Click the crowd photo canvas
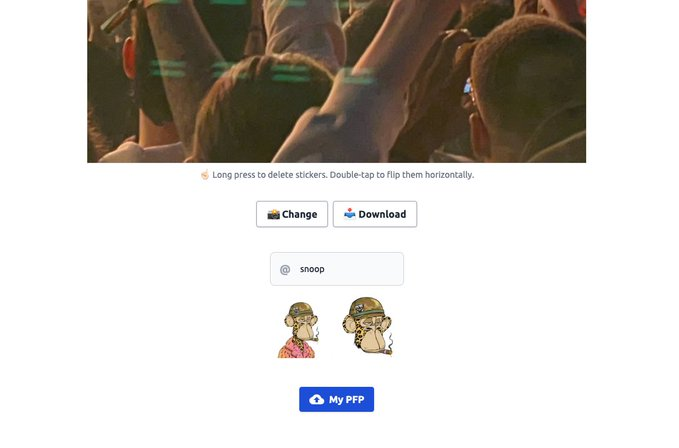The width and height of the screenshot is (679, 448). 336,81
